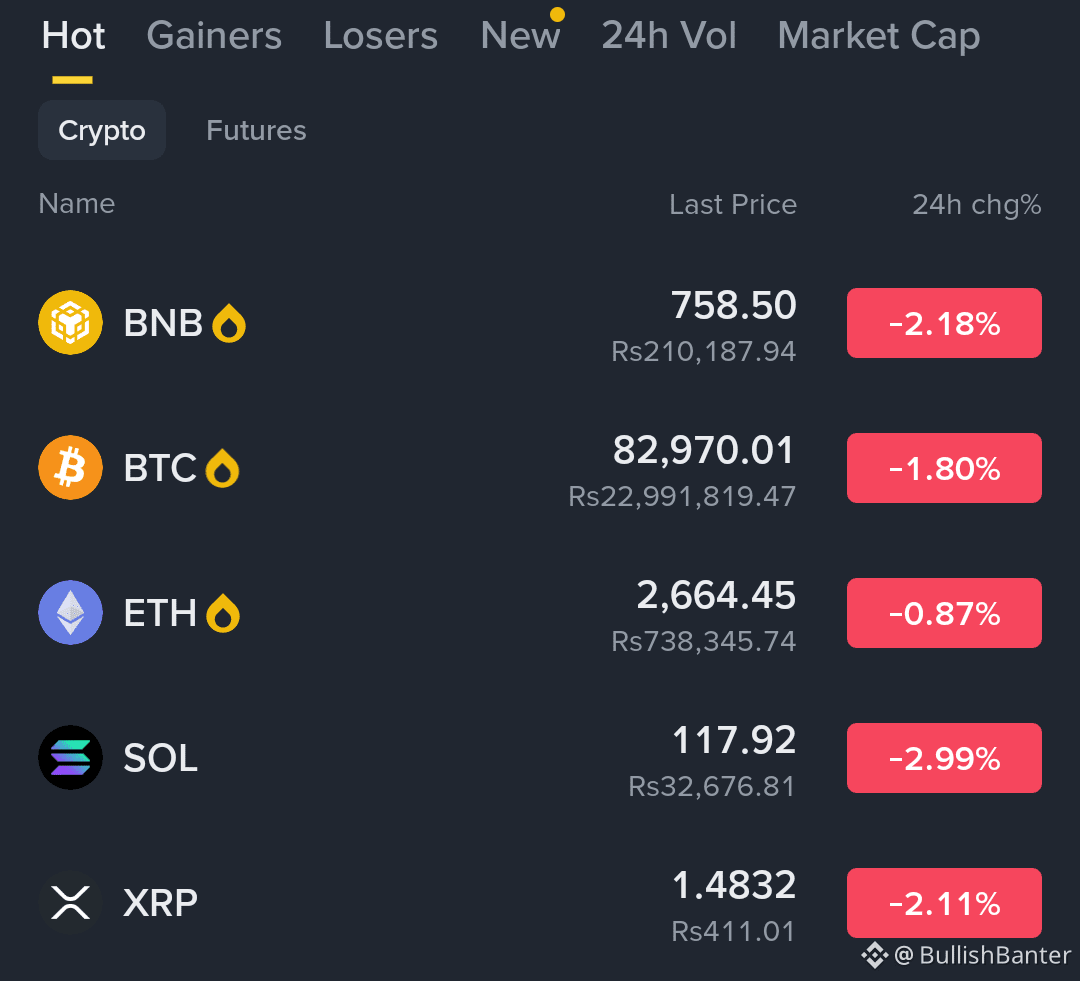Viewport: 1080px width, 981px height.
Task: Click the XRP logo icon
Action: coord(70,902)
